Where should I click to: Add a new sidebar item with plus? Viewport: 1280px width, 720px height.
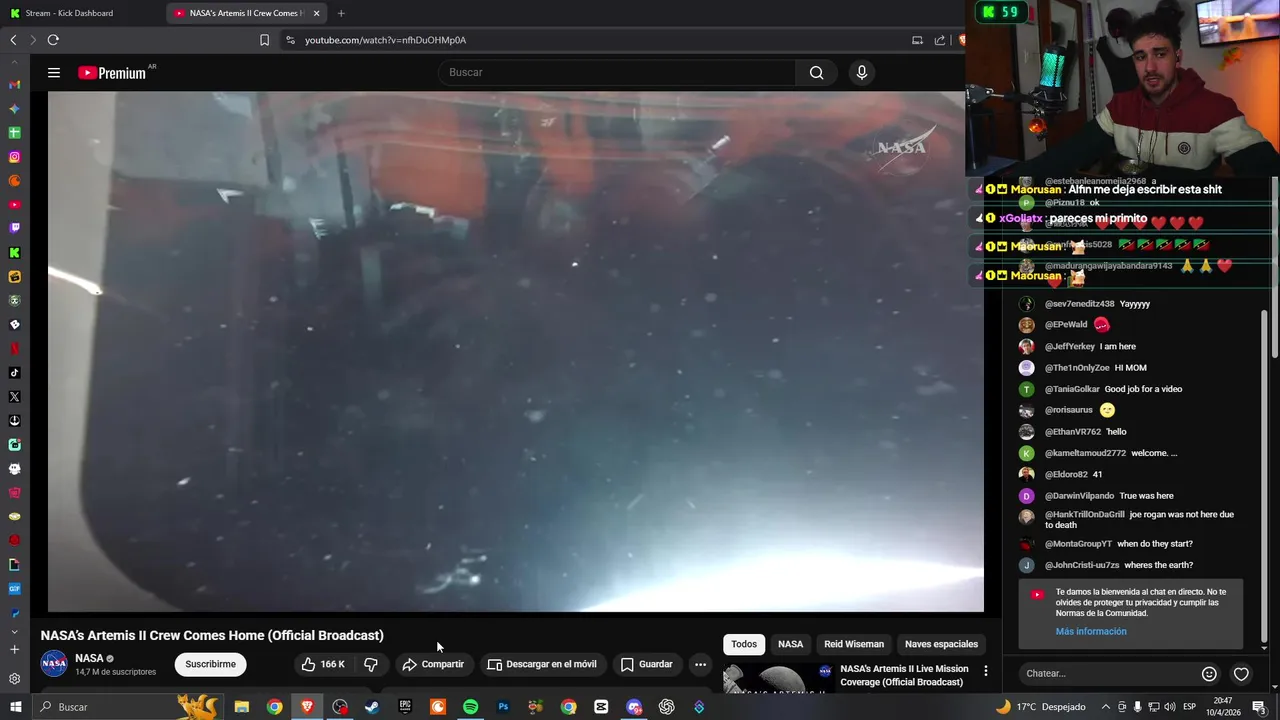tap(14, 649)
